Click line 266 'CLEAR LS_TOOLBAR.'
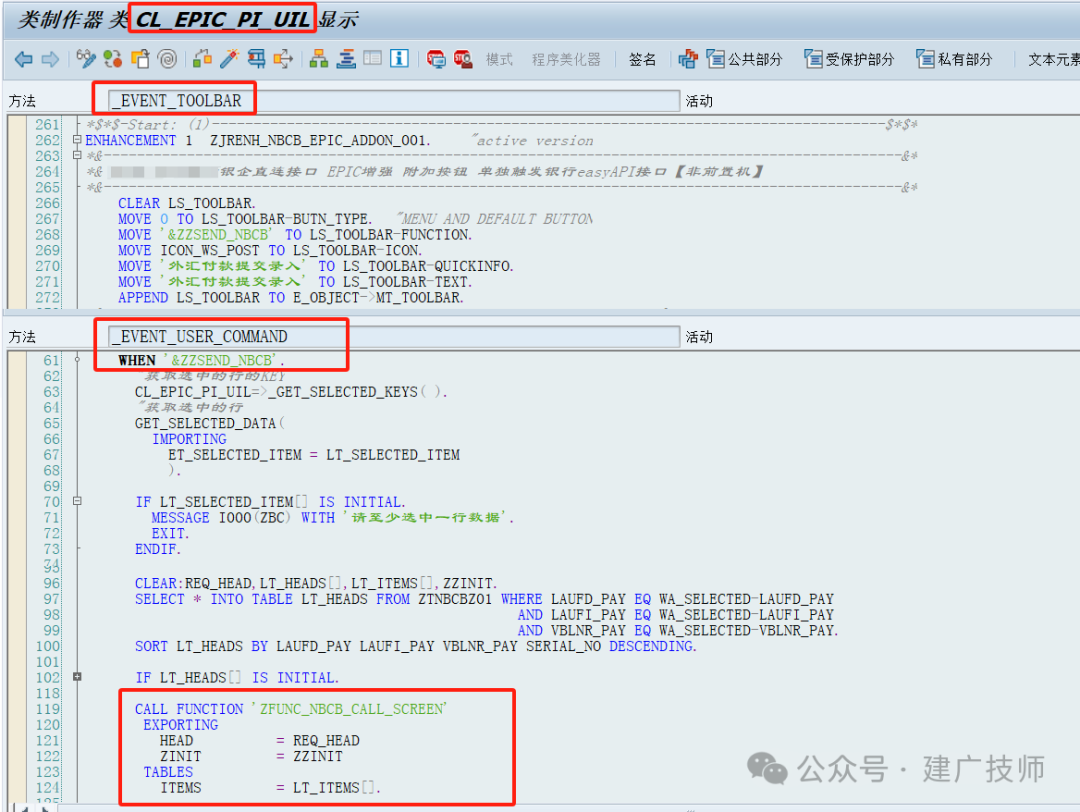 (x=187, y=203)
